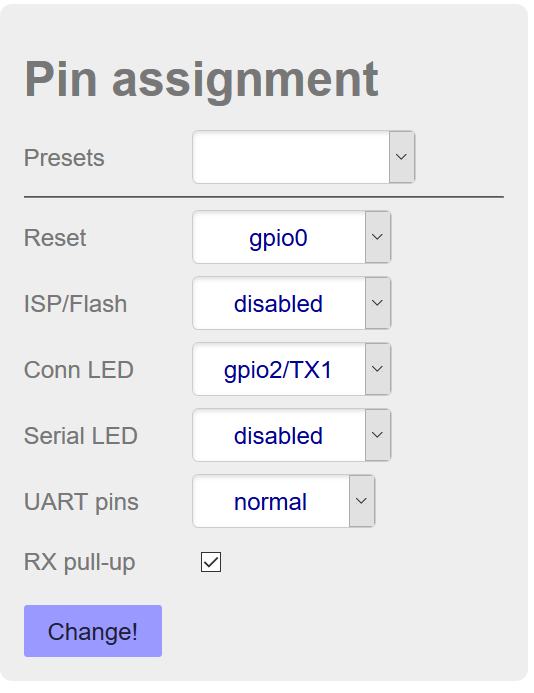The width and height of the screenshot is (534, 693).
Task: Expand the Reset pin dropdown arrow
Action: click(378, 237)
